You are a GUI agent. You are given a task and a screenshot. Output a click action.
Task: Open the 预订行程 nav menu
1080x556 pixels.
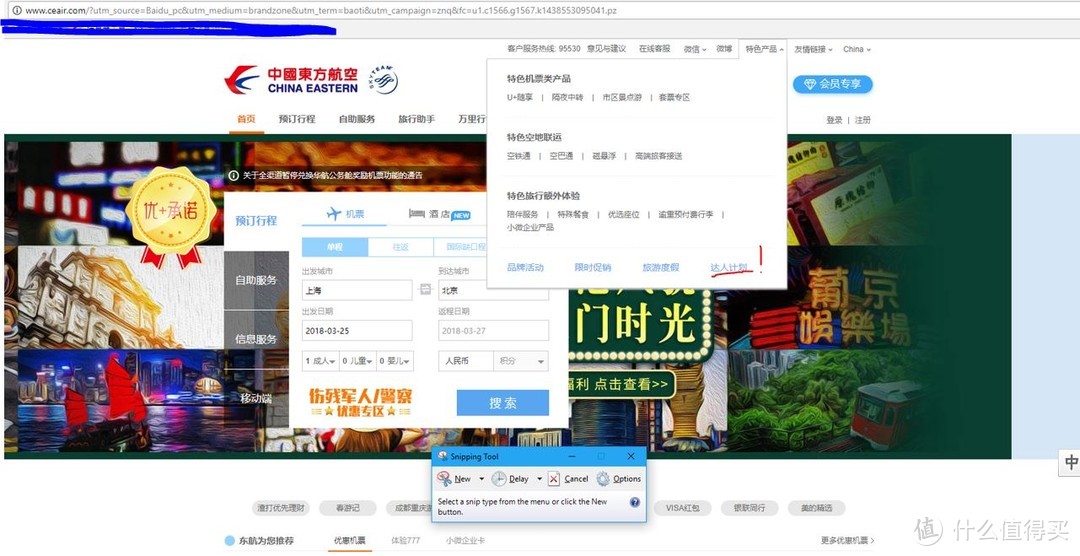tap(297, 119)
